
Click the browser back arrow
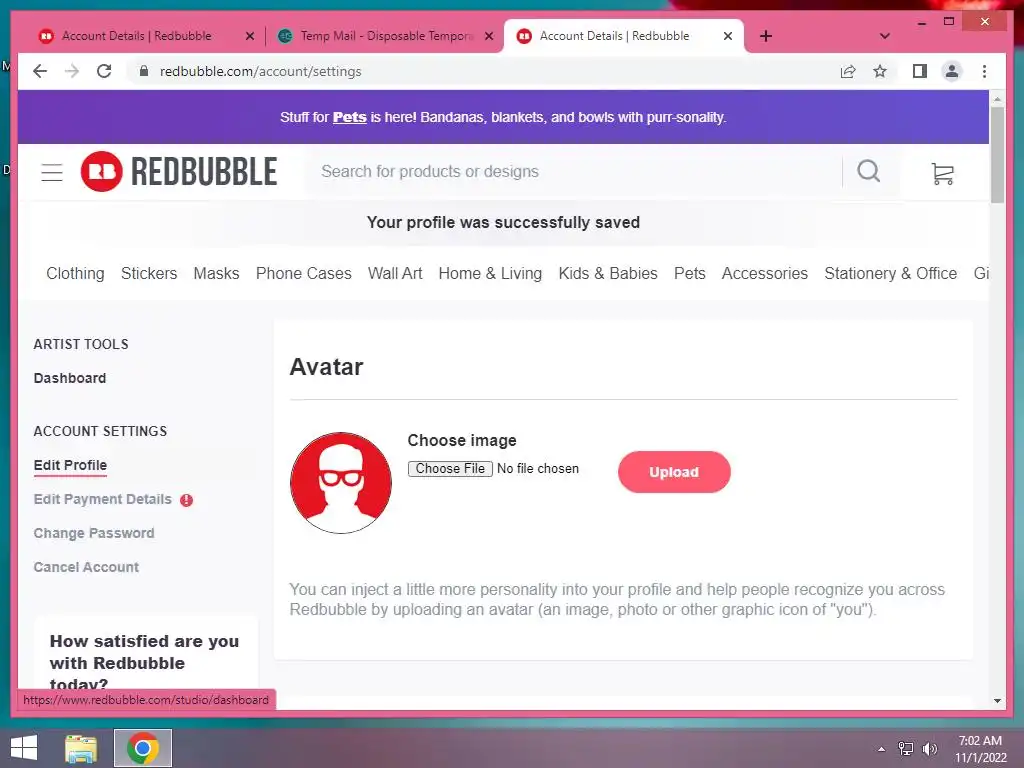(40, 71)
